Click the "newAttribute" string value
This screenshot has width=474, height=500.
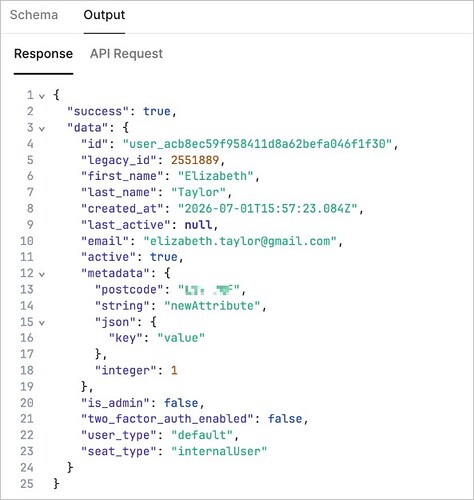coord(212,306)
